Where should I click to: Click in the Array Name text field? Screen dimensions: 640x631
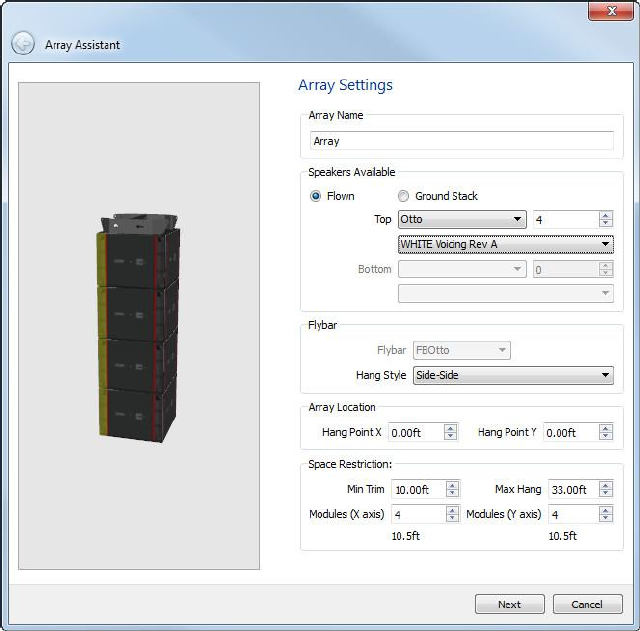click(x=461, y=141)
